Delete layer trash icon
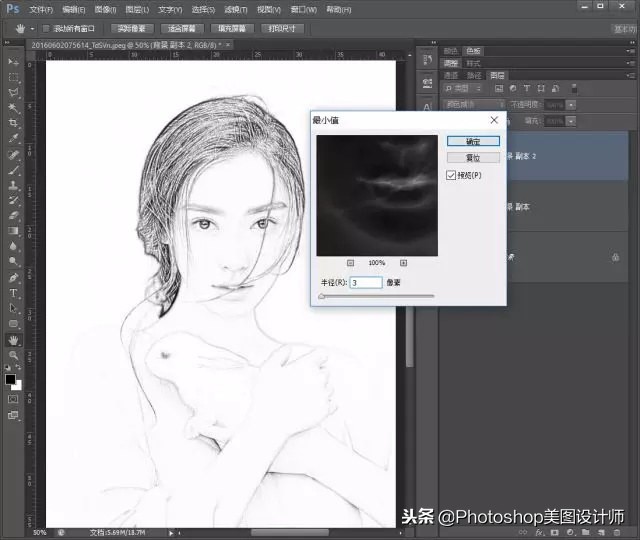This screenshot has width=640, height=540. click(617, 532)
